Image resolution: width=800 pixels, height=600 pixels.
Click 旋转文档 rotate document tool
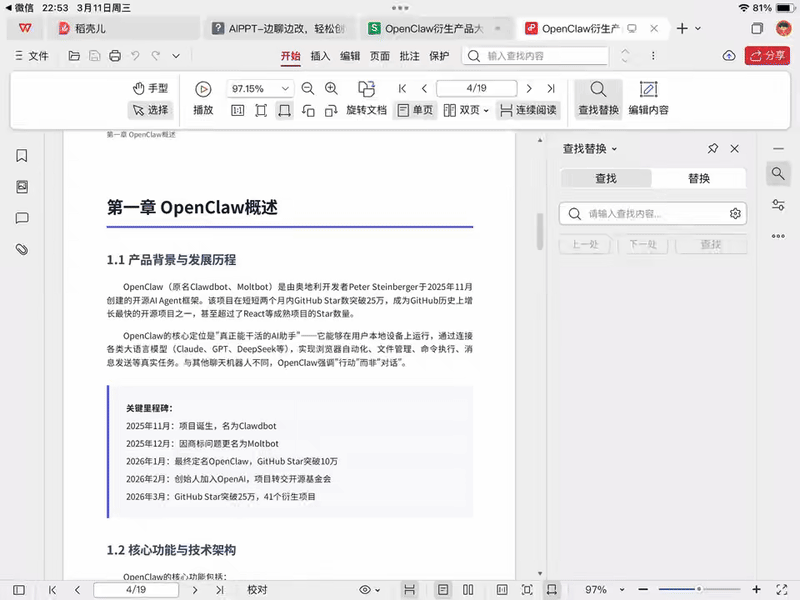366,99
